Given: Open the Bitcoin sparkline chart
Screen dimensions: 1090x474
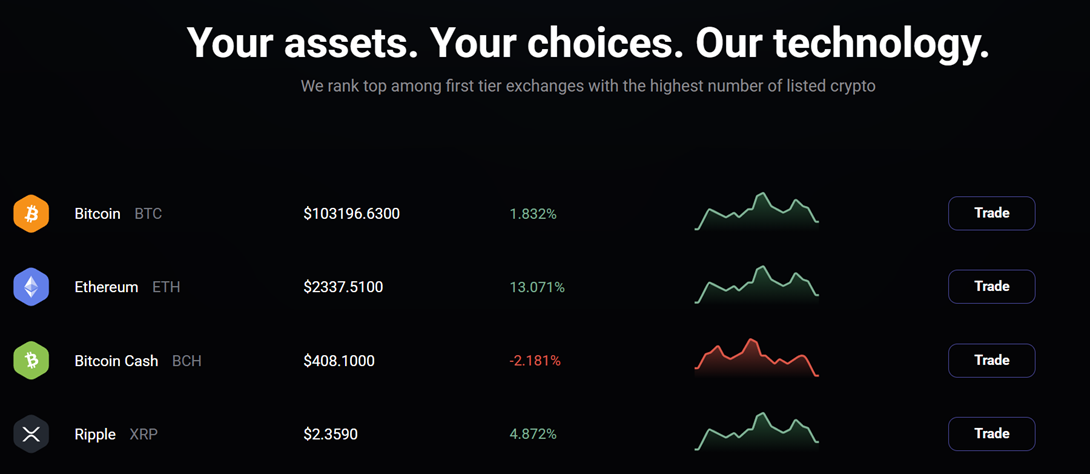Looking at the screenshot, I should pyautogui.click(x=757, y=212).
